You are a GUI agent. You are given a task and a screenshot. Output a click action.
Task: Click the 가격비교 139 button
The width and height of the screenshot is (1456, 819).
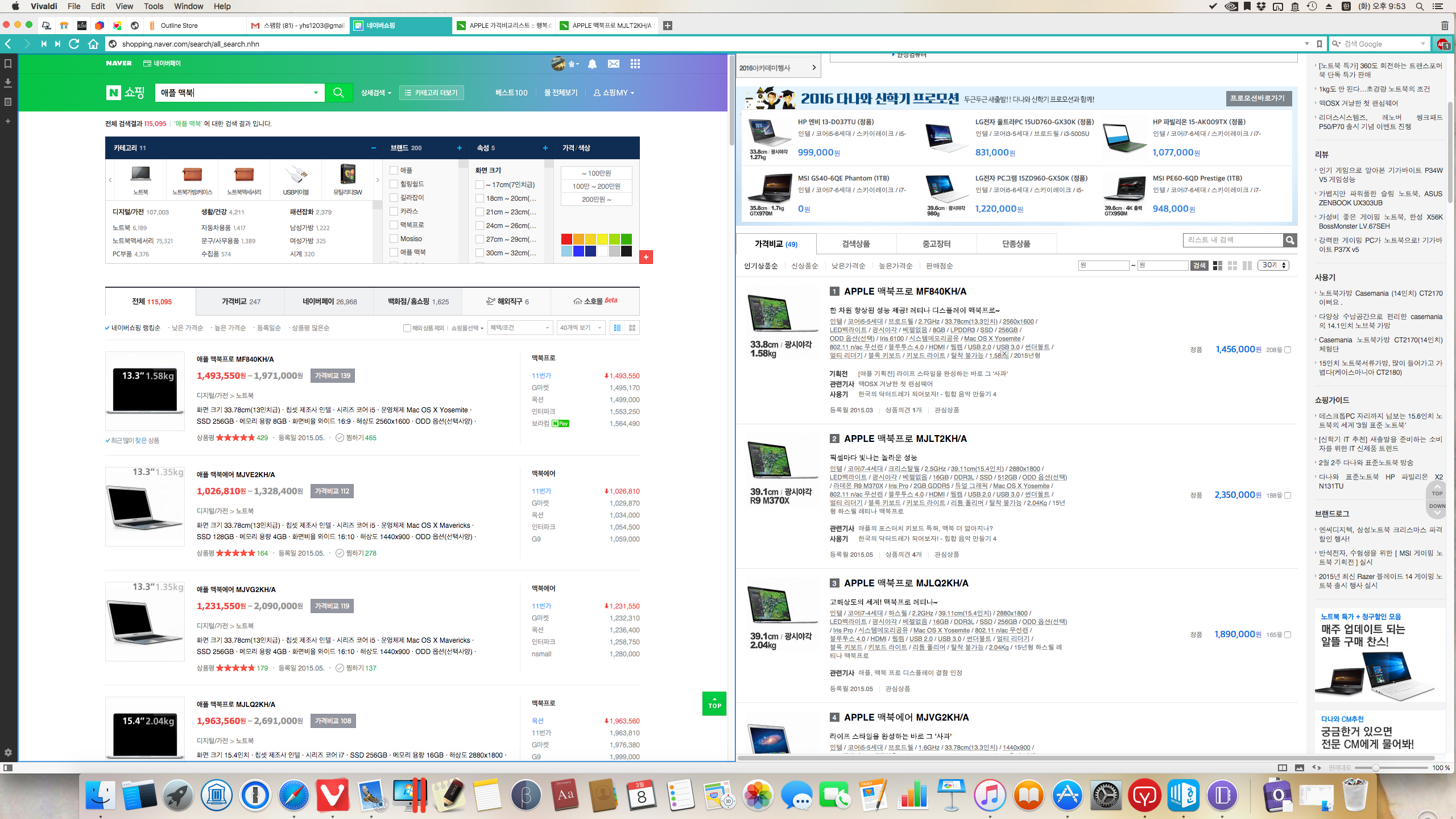(x=333, y=375)
